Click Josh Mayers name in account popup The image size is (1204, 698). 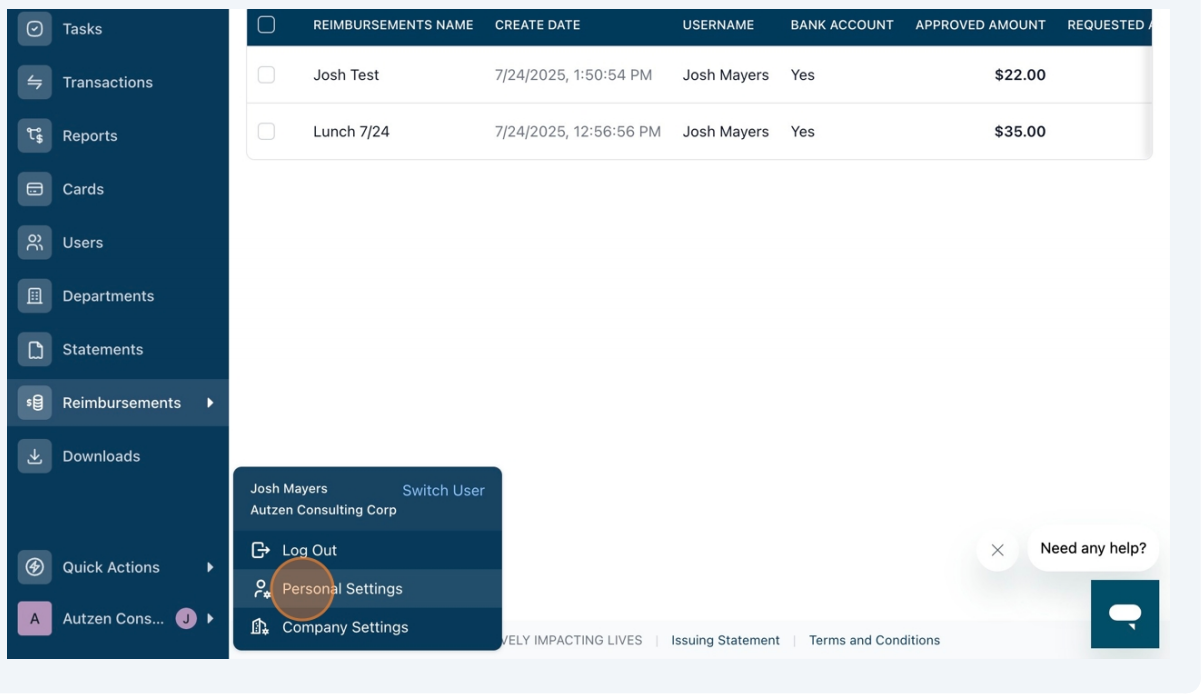(289, 489)
